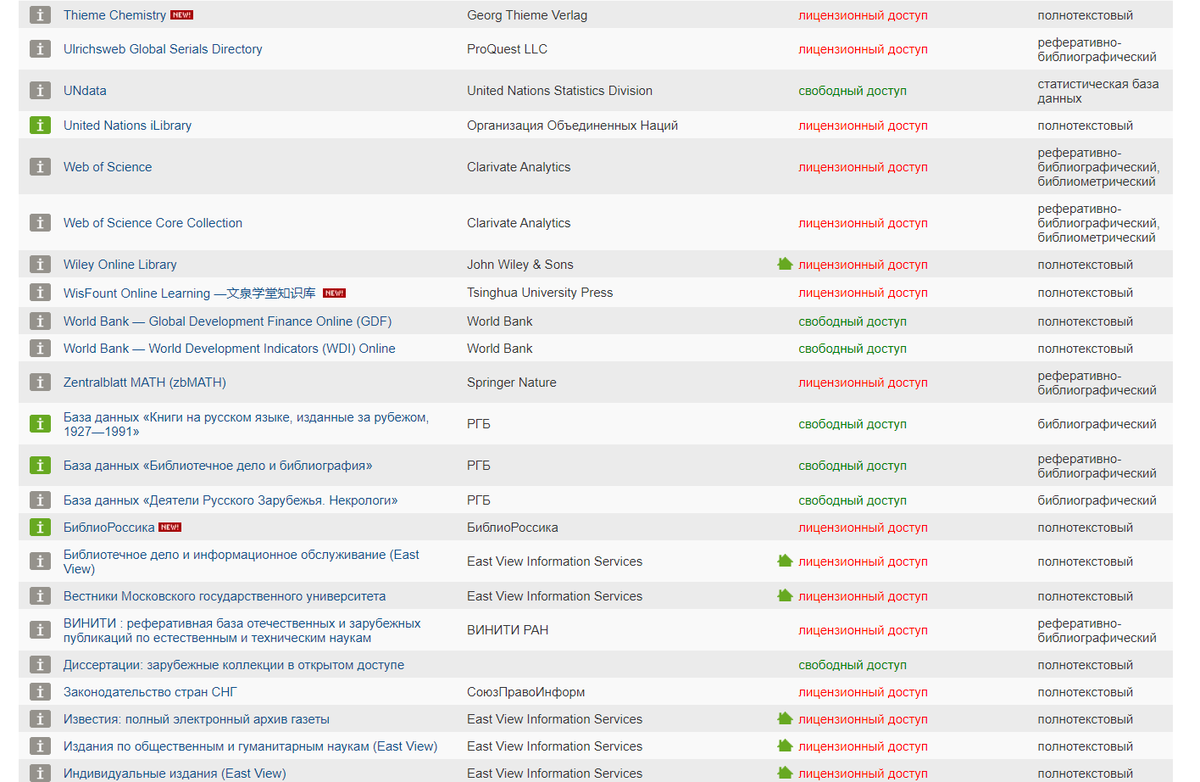
Task: Open info icon for Ulrichsweb Global Serials Directory
Action: tap(40, 49)
